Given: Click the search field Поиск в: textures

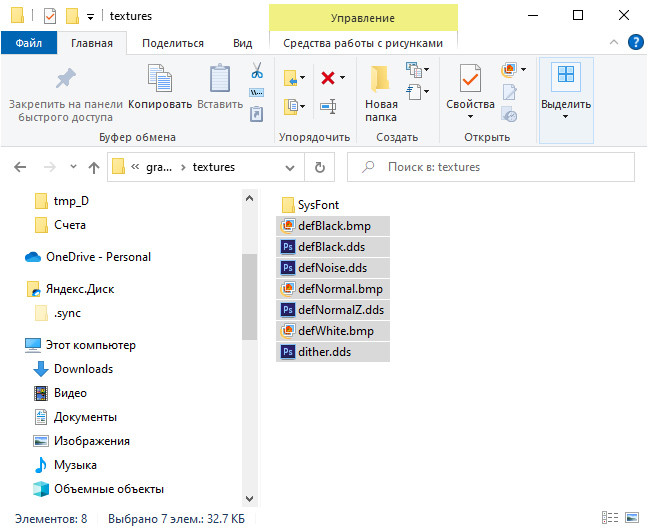Looking at the screenshot, I should coord(491,167).
